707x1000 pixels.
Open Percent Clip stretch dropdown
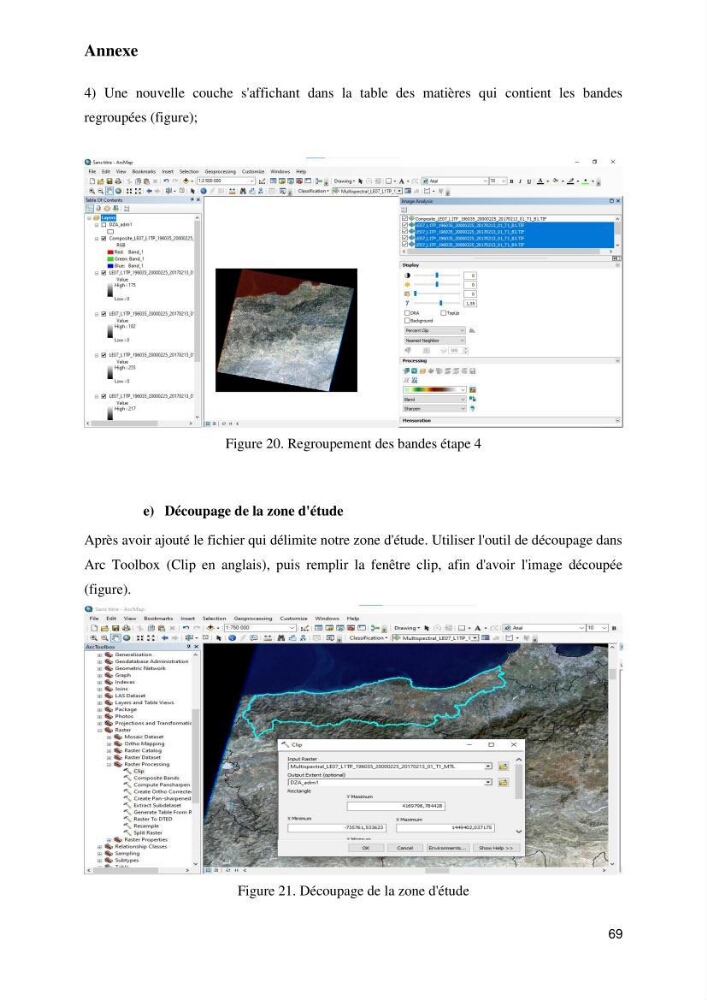tap(435, 330)
